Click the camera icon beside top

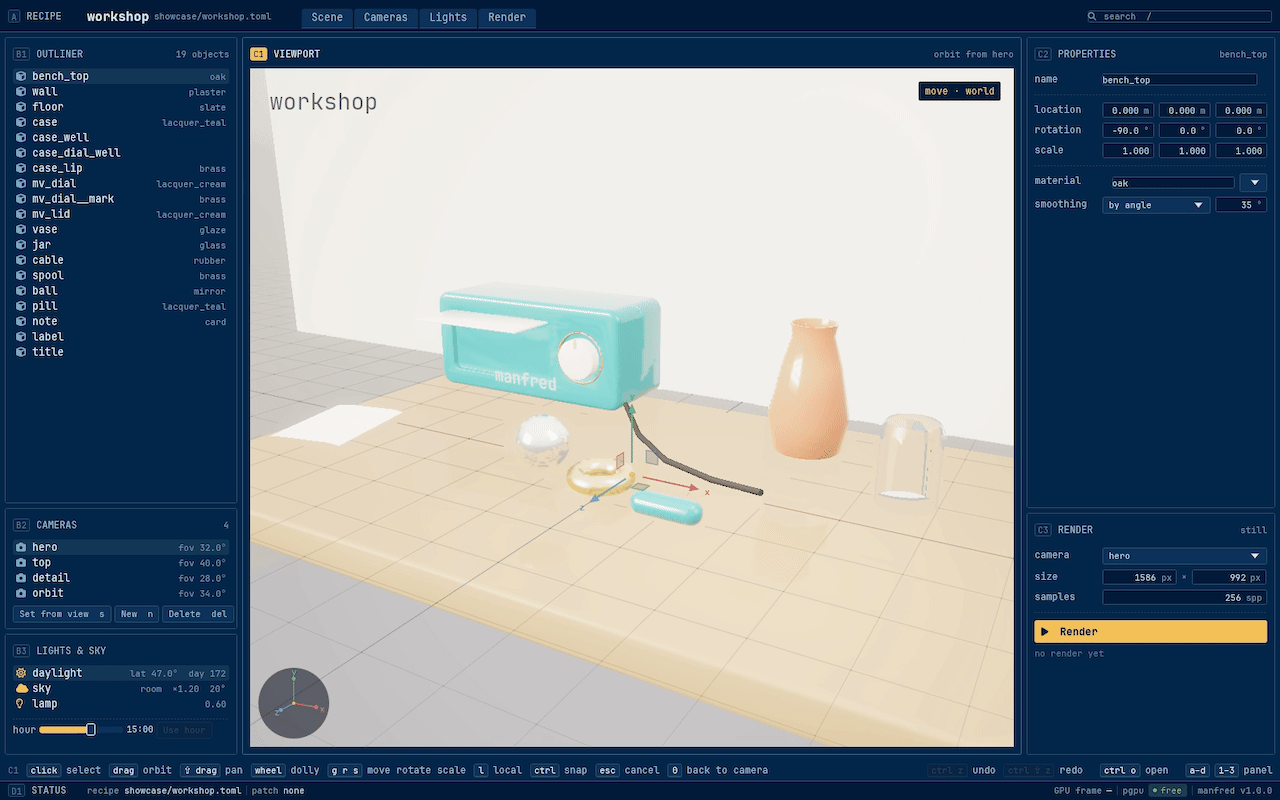(21, 563)
